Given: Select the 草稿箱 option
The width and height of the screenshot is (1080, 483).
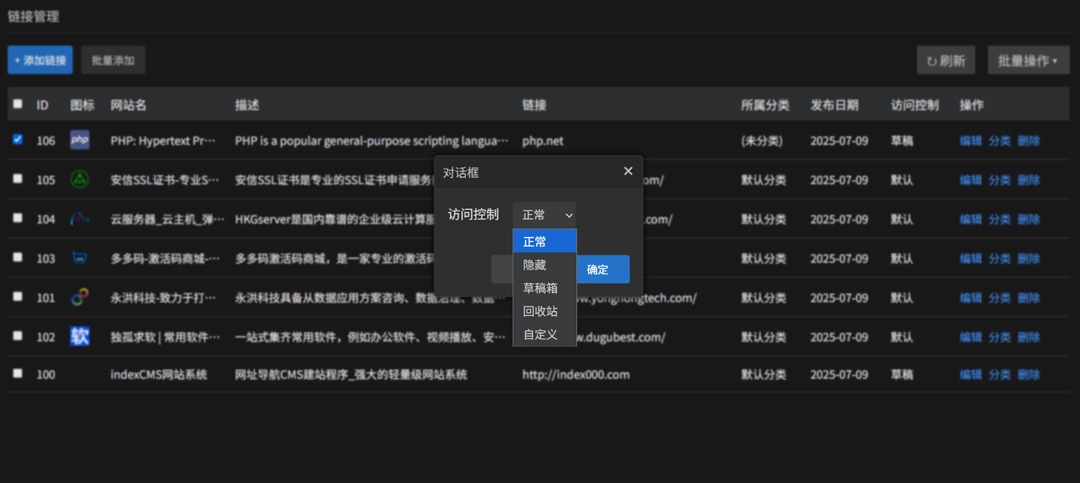Looking at the screenshot, I should (540, 288).
